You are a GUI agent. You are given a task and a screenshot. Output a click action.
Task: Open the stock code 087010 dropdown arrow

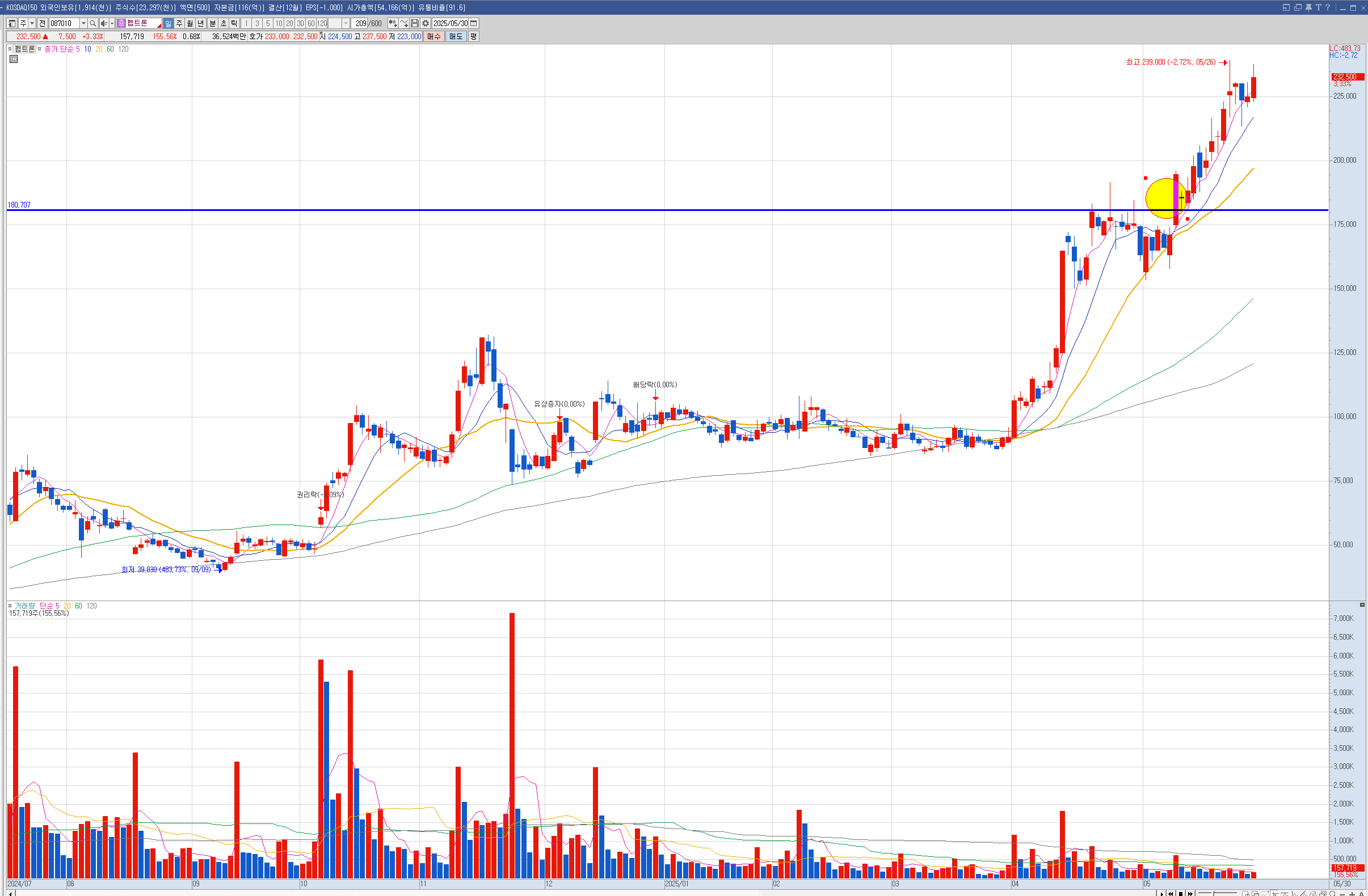(x=83, y=24)
